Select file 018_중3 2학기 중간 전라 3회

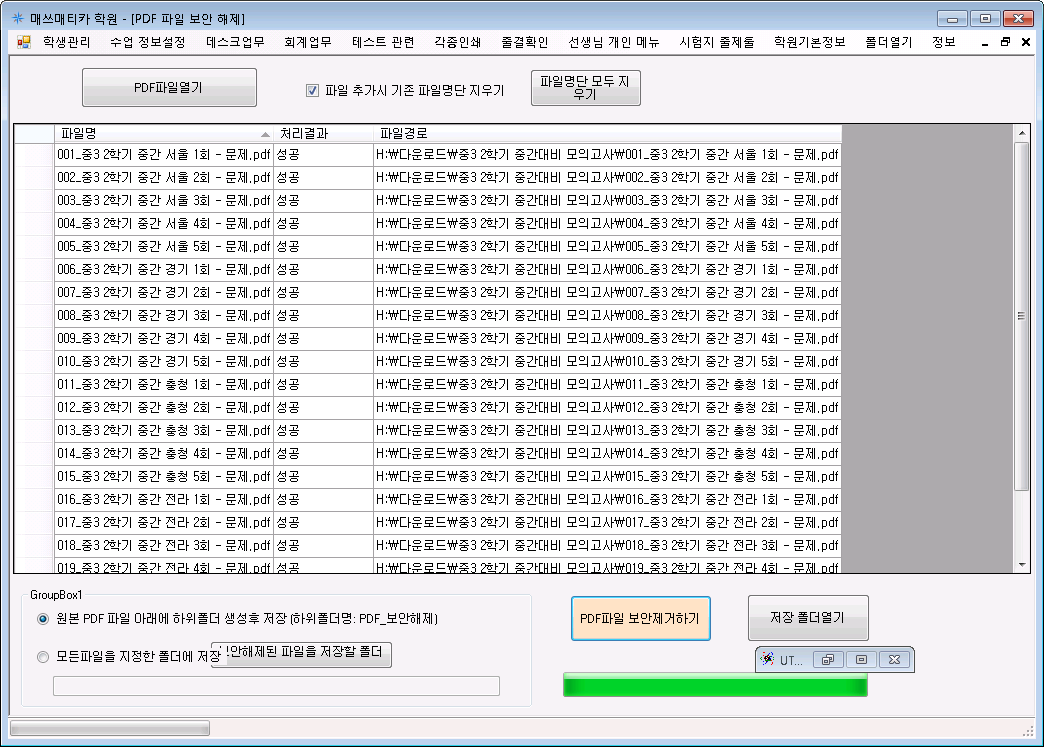coord(163,545)
